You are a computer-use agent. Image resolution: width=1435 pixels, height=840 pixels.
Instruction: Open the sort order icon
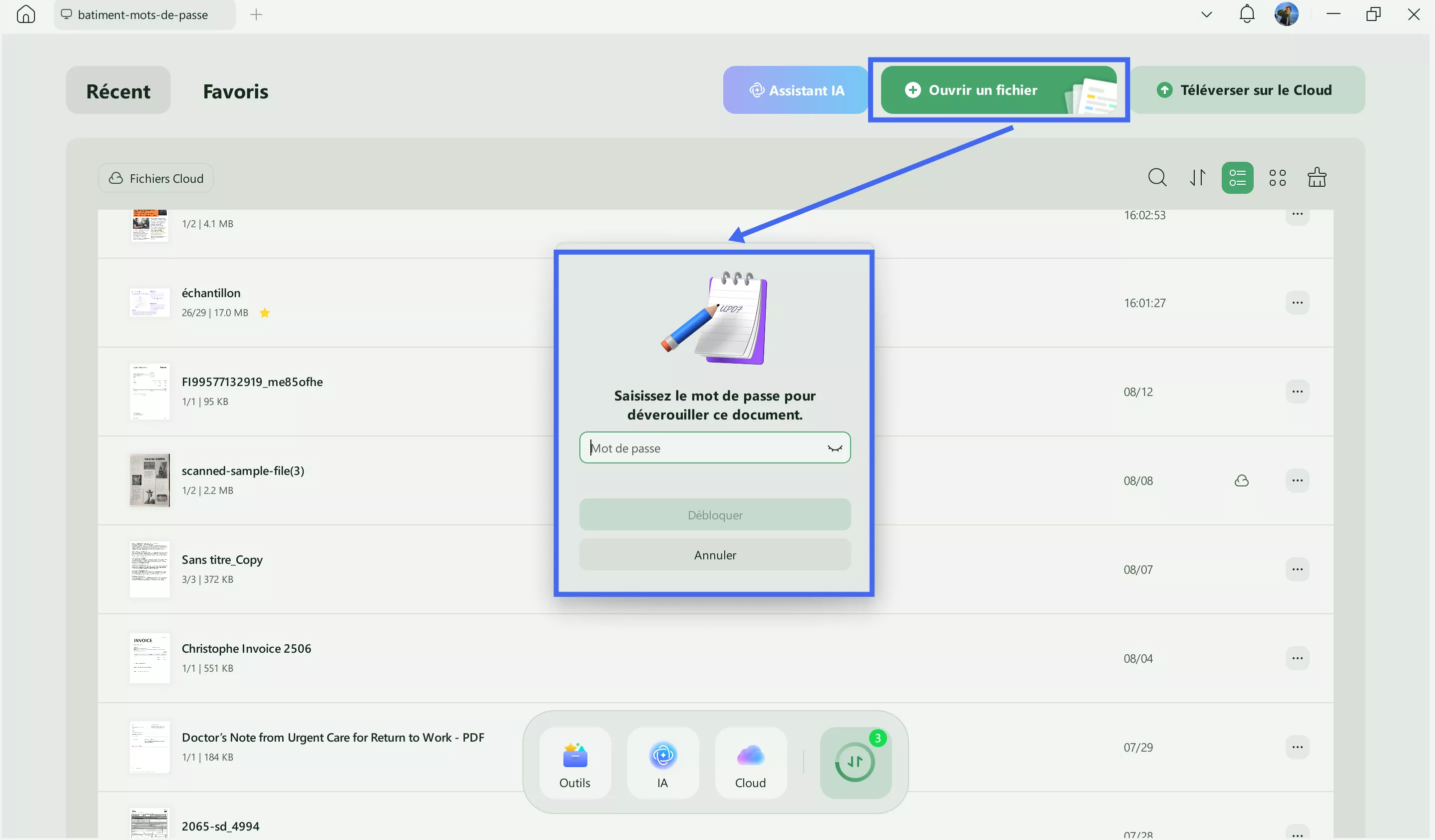[x=1197, y=178]
